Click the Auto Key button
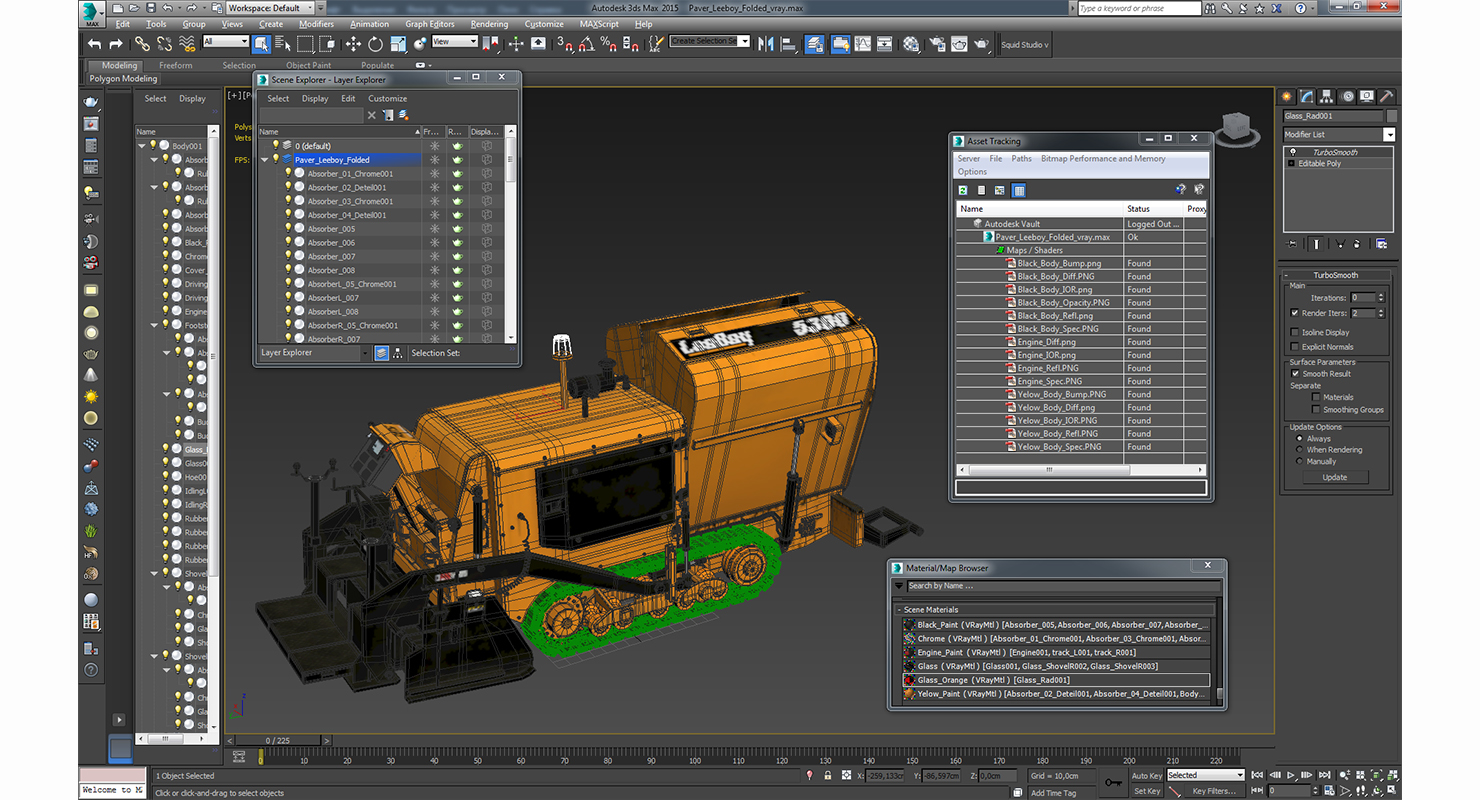Image resolution: width=1480 pixels, height=800 pixels. tap(1147, 776)
